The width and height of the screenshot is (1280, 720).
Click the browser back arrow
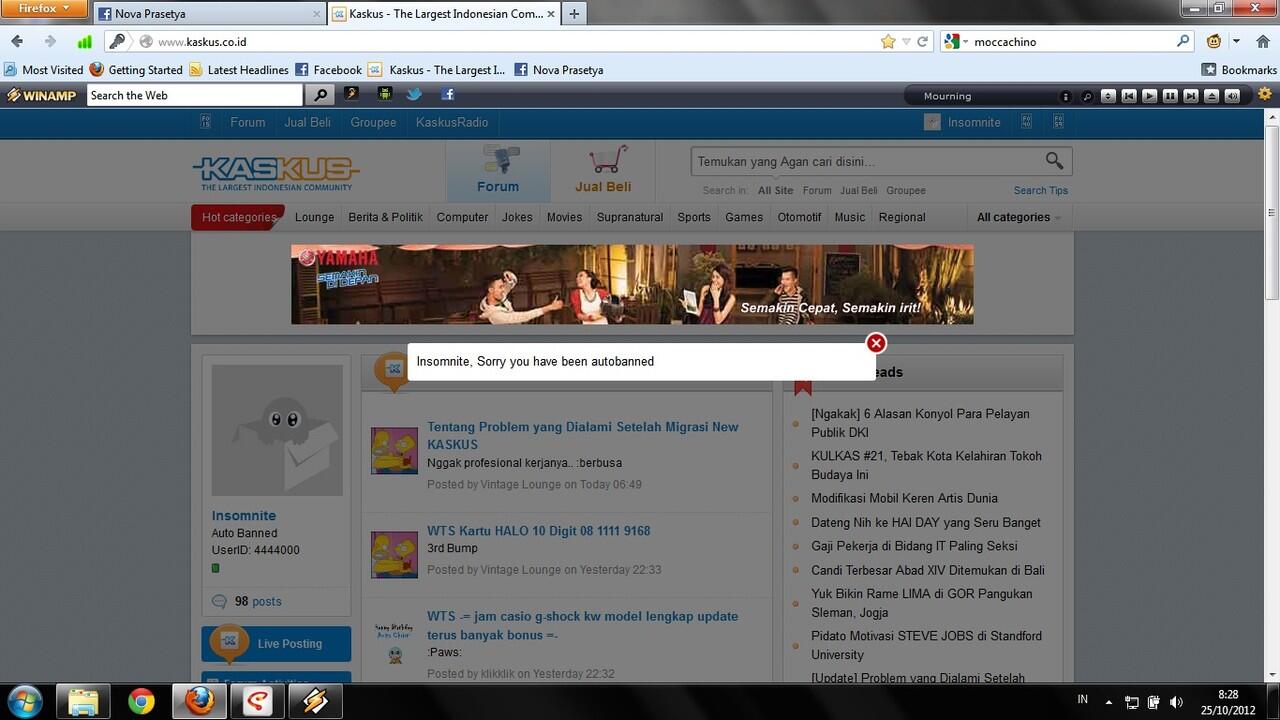click(x=17, y=42)
